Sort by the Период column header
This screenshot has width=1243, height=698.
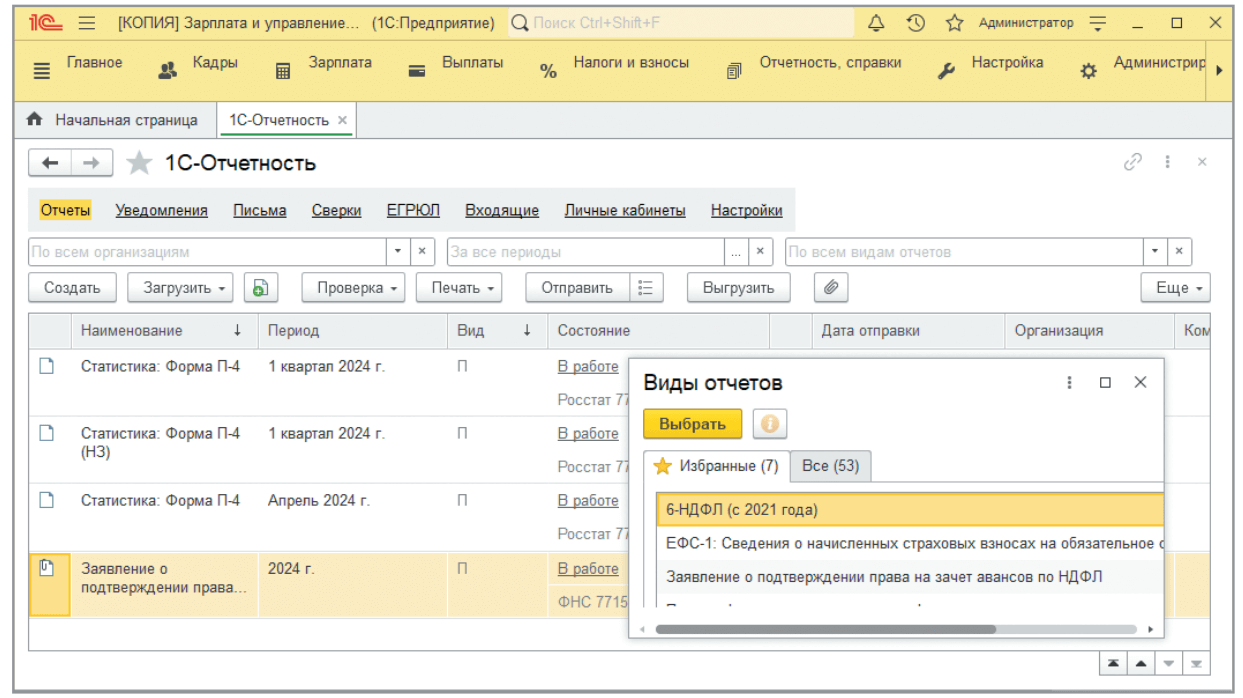pyautogui.click(x=352, y=331)
